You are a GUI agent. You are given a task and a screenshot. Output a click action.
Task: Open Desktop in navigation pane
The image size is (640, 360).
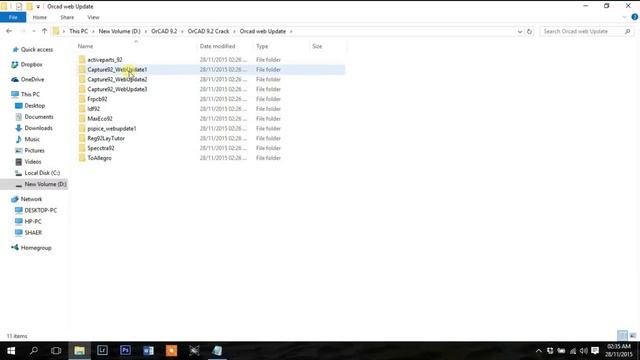tap(35, 105)
